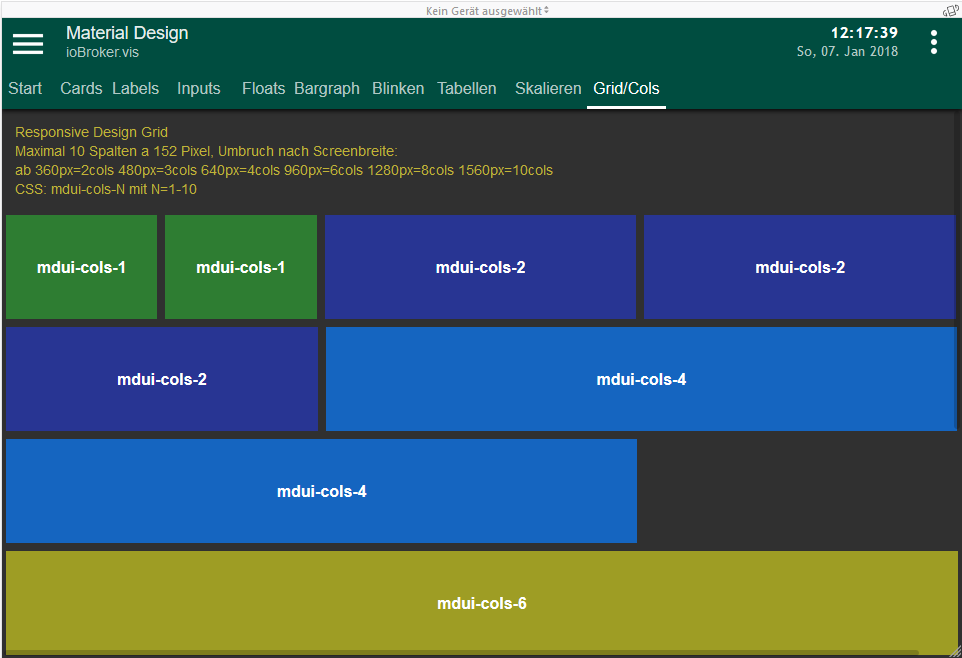This screenshot has width=962, height=658.
Task: Select the Labels tab
Action: point(135,89)
